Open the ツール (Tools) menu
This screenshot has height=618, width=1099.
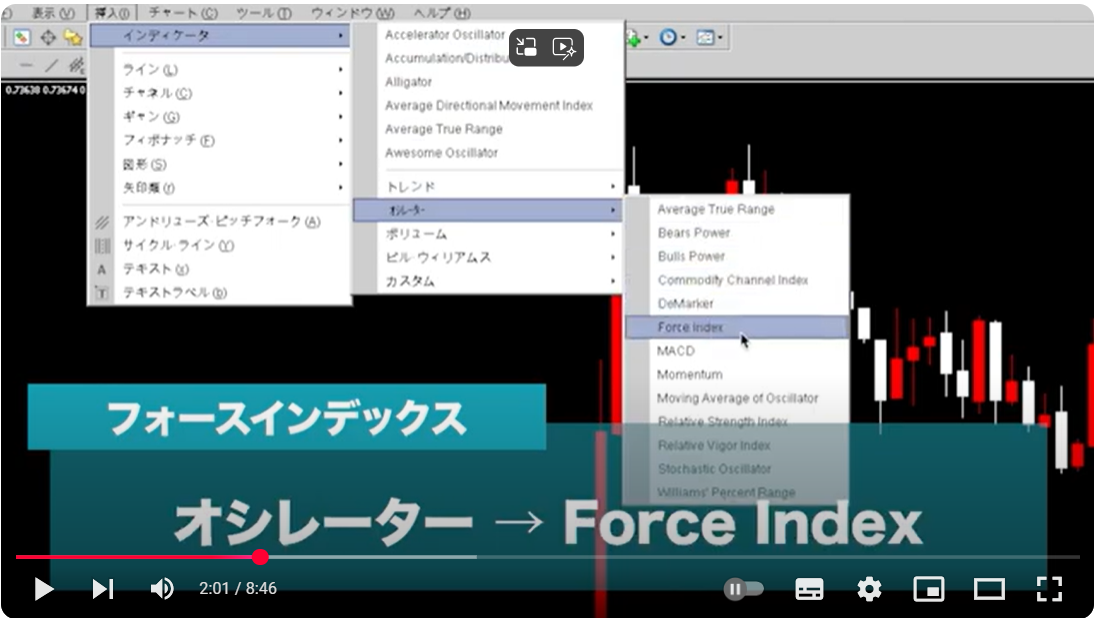click(x=264, y=13)
